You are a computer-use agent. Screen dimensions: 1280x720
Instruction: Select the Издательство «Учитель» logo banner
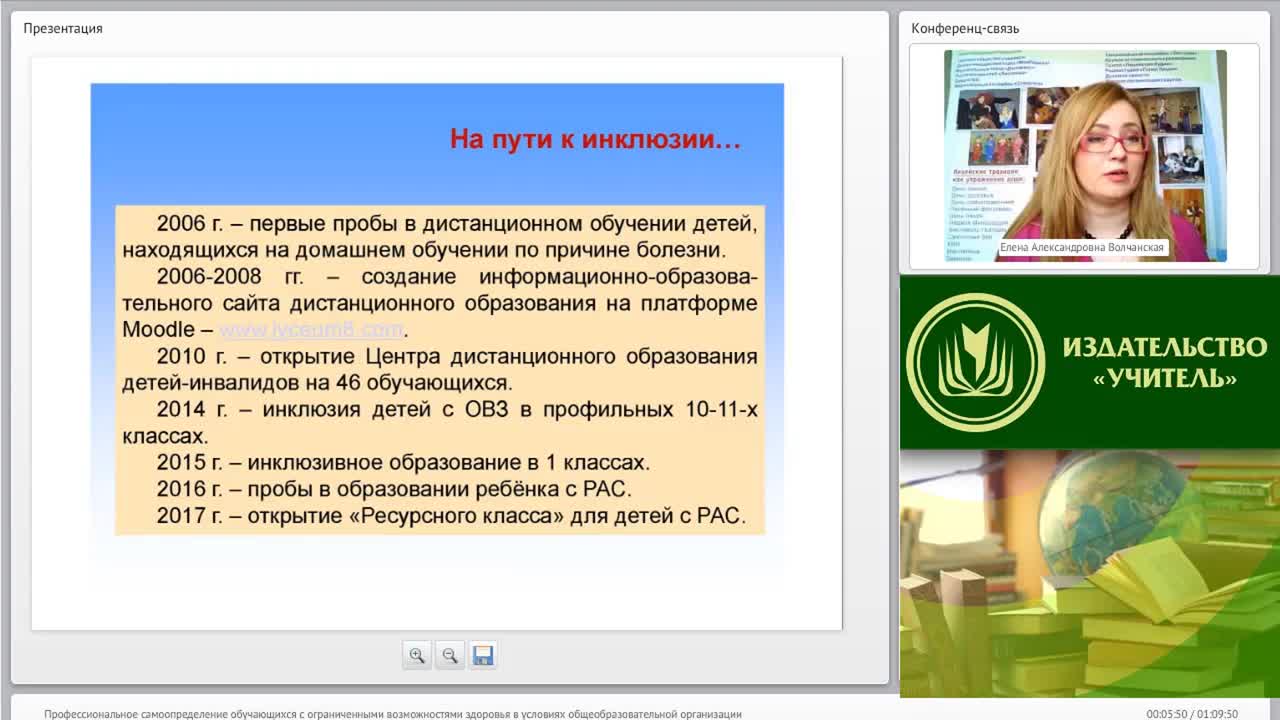[x=1090, y=362]
